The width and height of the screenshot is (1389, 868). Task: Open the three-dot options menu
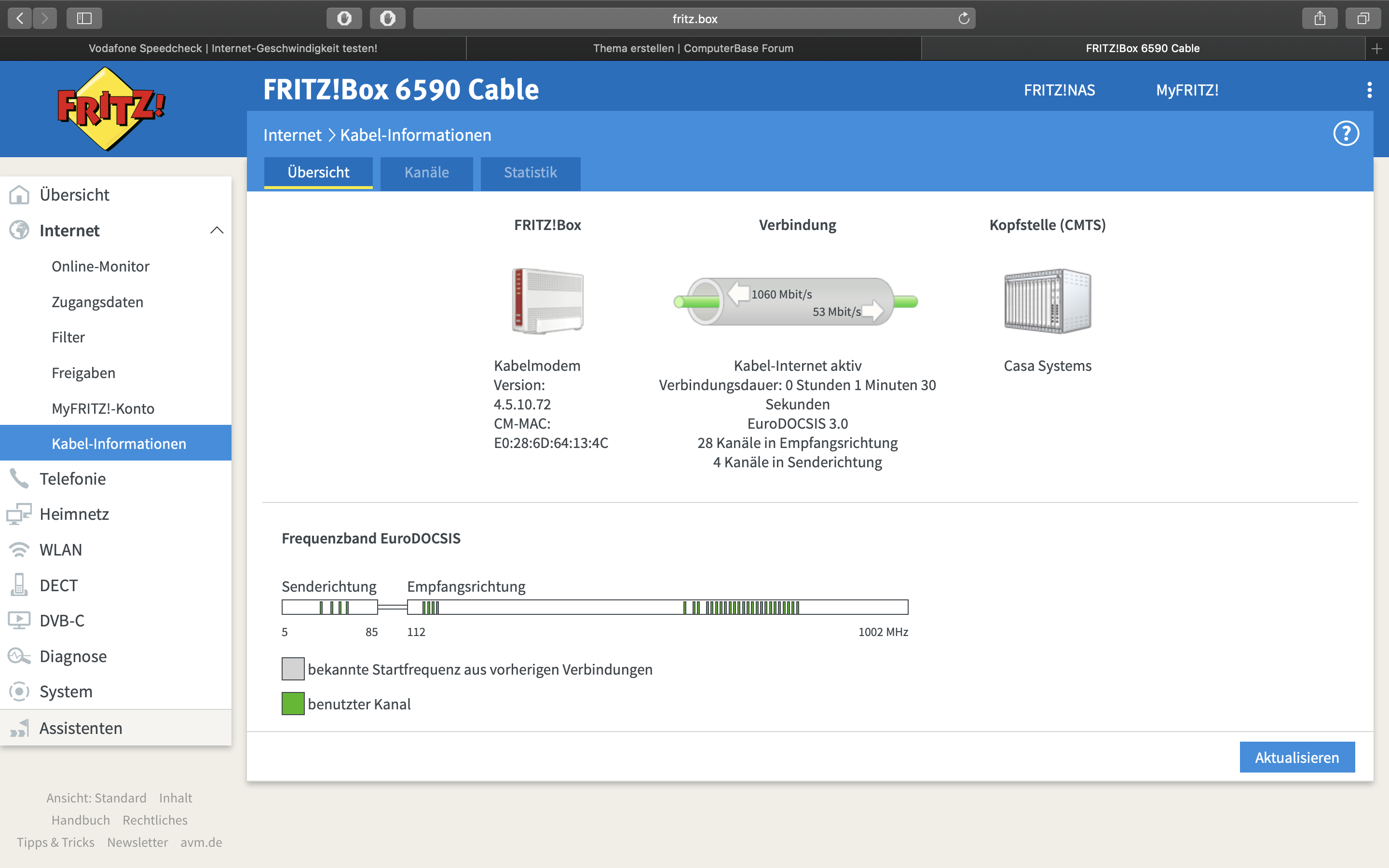pos(1370,90)
